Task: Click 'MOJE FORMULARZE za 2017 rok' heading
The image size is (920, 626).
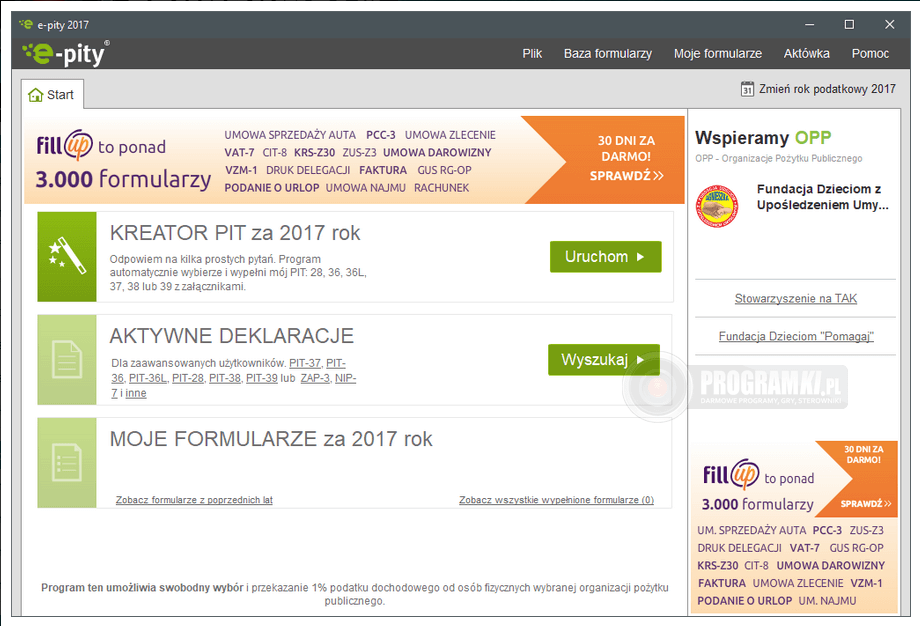Action: click(271, 439)
